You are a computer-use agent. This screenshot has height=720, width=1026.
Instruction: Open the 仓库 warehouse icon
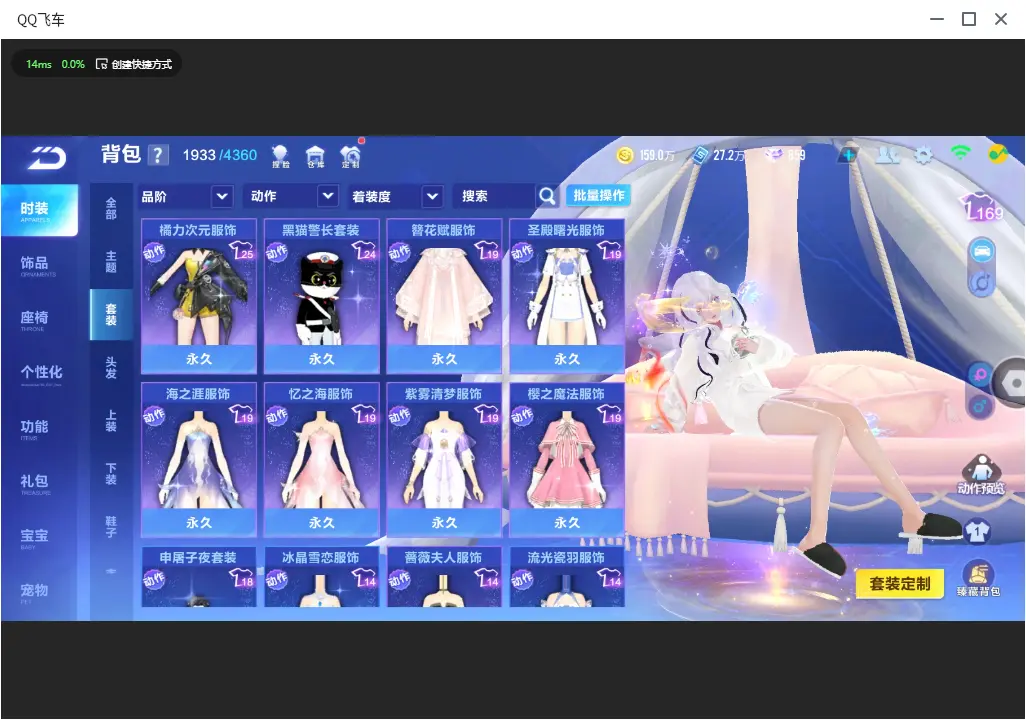[x=315, y=156]
